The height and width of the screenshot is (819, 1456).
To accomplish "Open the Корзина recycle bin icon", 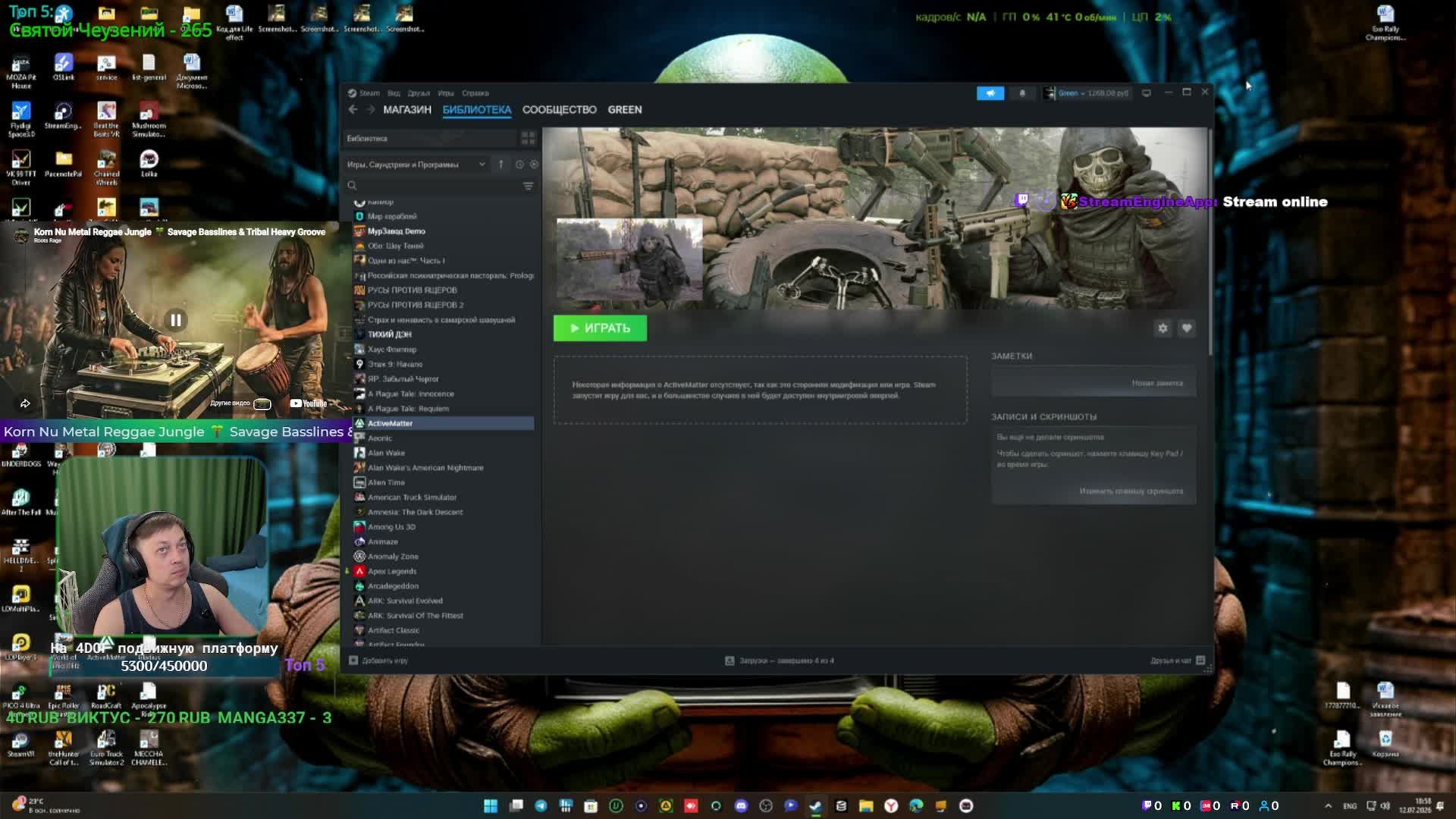I will 1385,744.
